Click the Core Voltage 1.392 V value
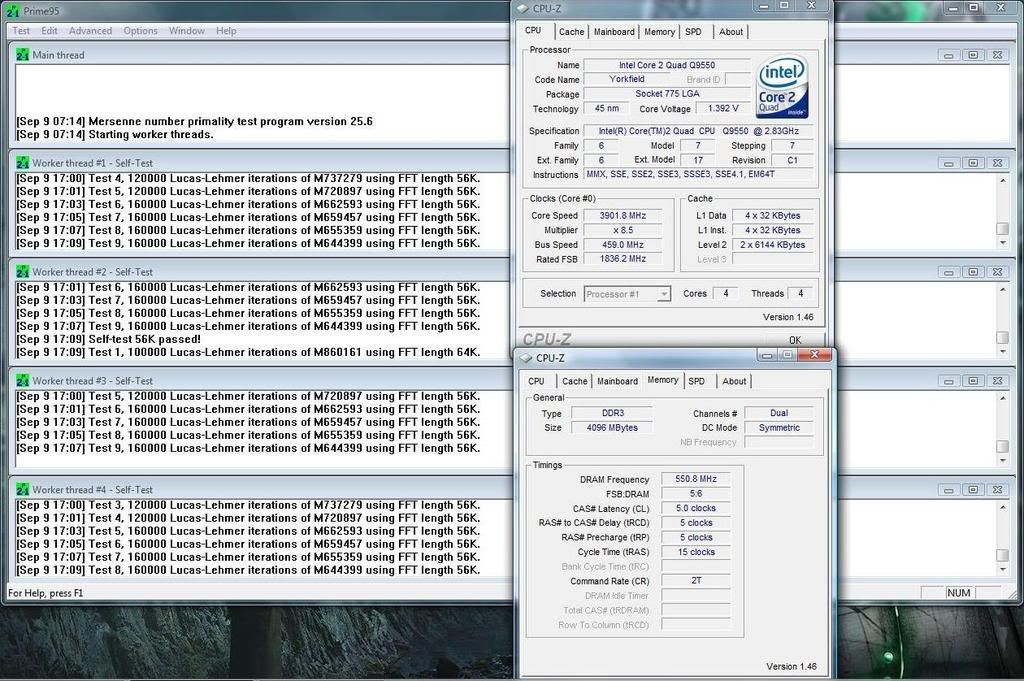 coord(723,108)
